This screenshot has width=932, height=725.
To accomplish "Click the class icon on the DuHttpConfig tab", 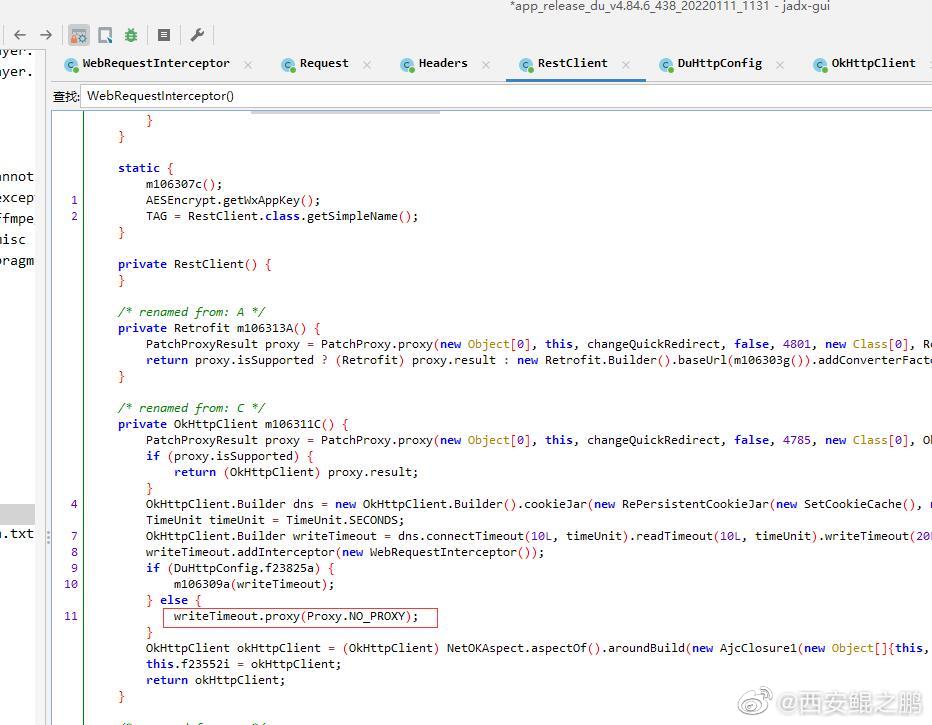I will tap(666, 65).
